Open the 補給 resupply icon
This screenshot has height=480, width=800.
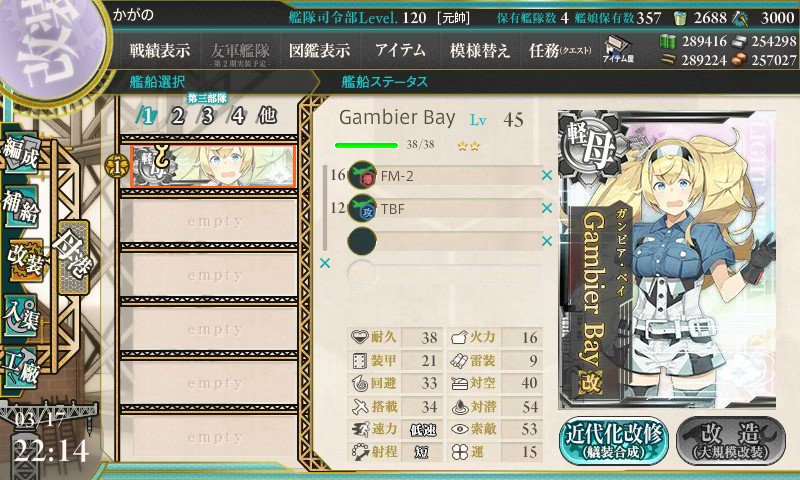[20, 206]
